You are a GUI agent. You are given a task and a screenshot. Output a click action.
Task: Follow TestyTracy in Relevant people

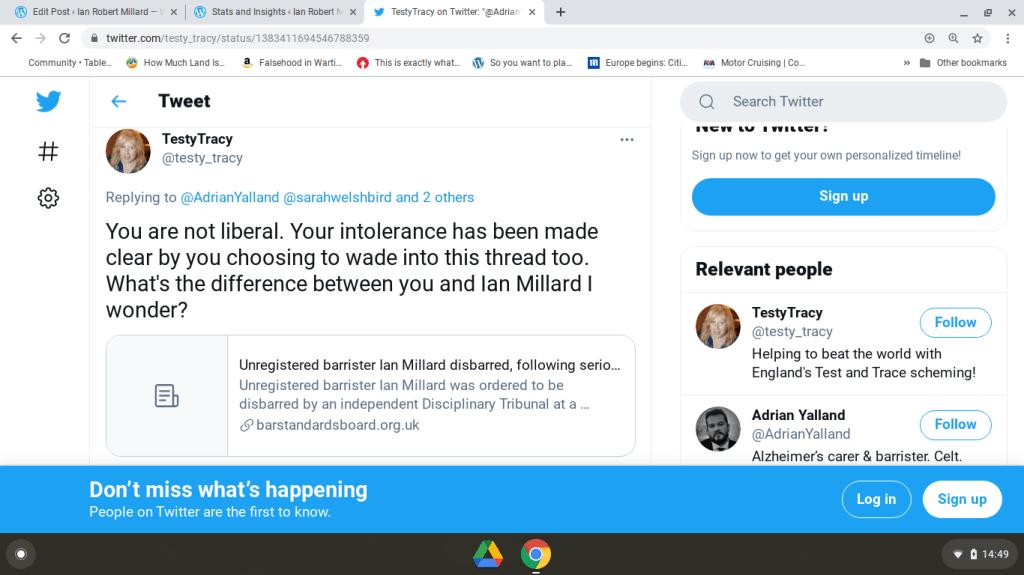(955, 323)
